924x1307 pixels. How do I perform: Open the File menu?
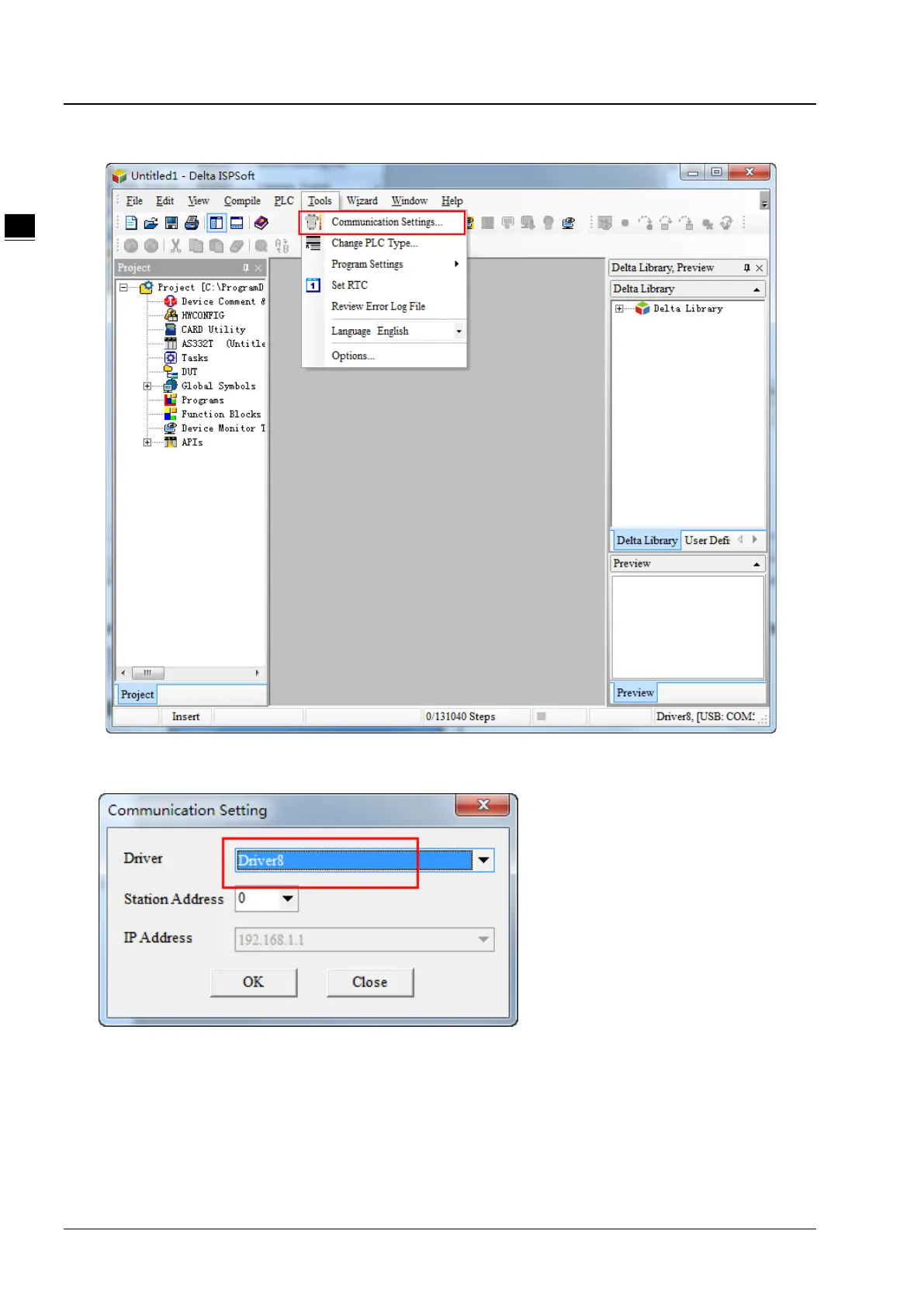click(134, 201)
